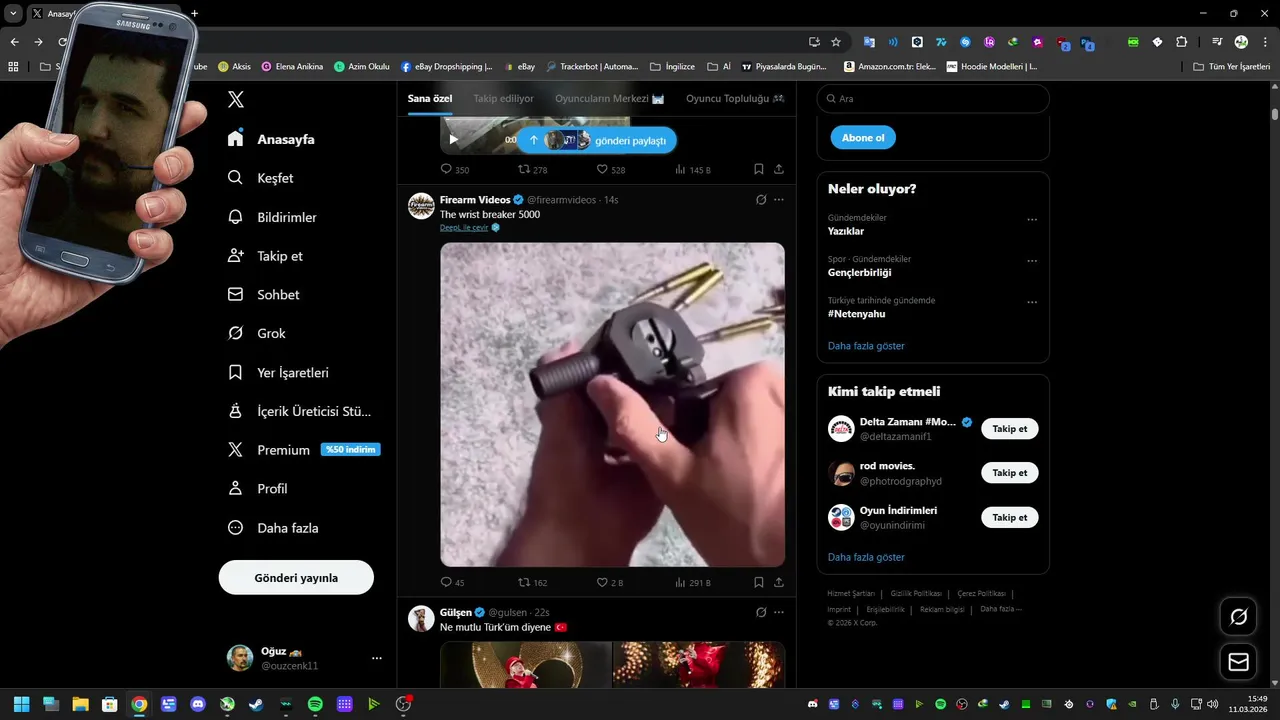Click the %50 indirim badge
The image size is (1280, 720).
(x=350, y=450)
